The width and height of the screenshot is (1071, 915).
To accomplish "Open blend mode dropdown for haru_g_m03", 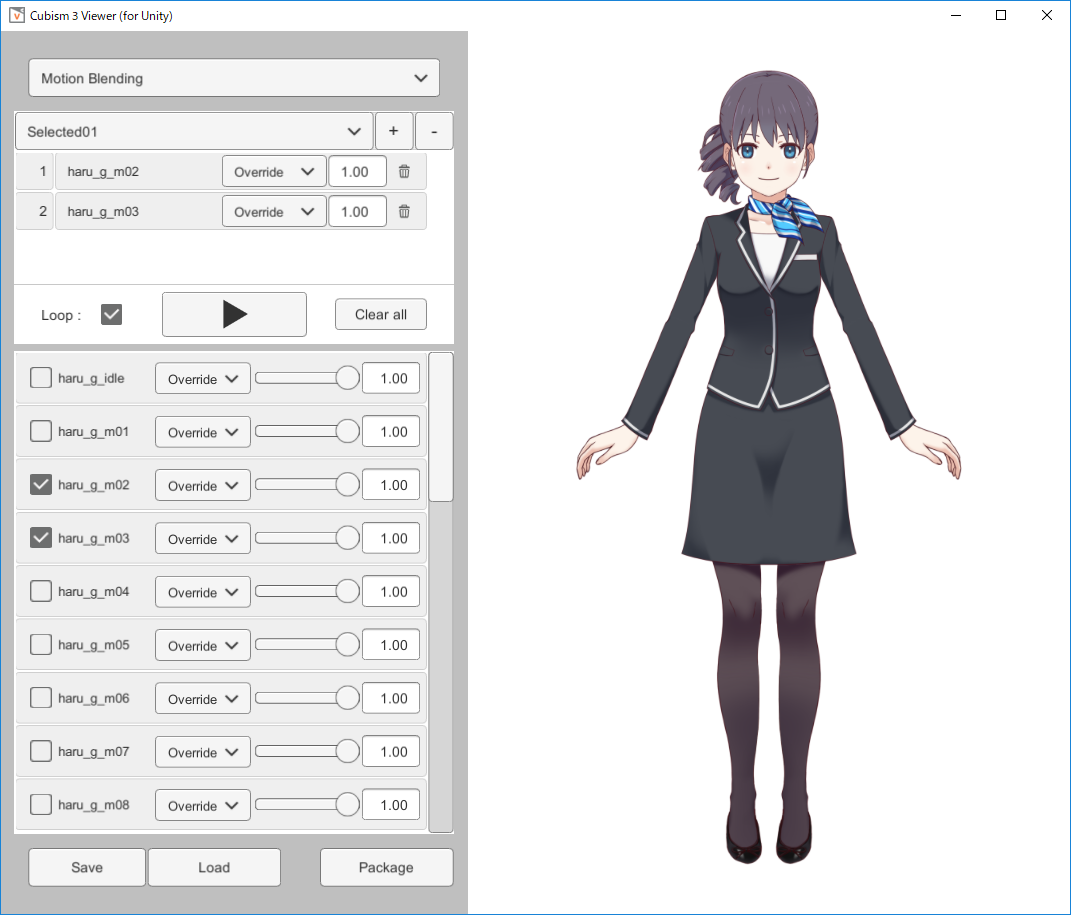I will coord(203,538).
